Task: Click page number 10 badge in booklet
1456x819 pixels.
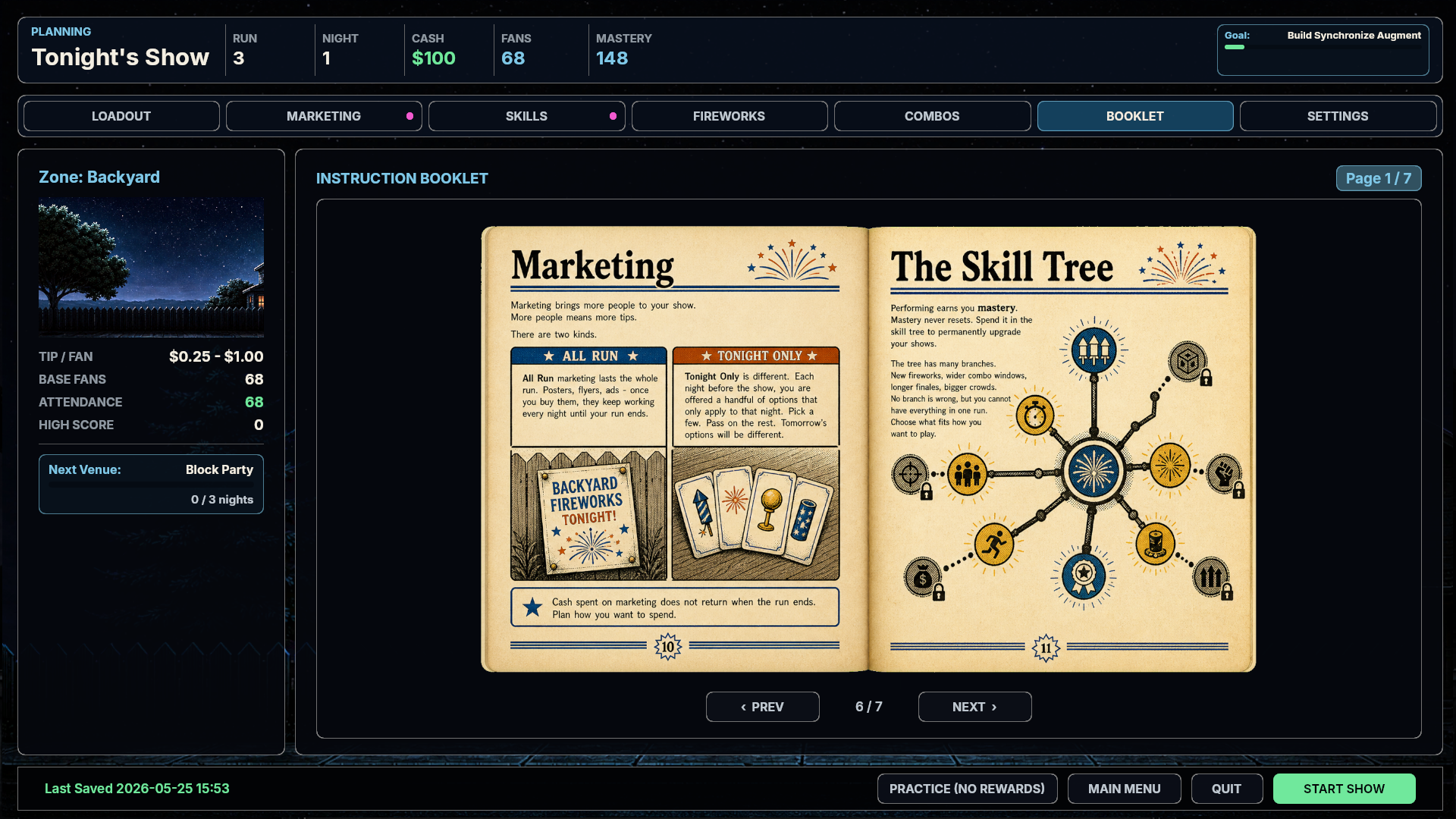Action: (668, 646)
